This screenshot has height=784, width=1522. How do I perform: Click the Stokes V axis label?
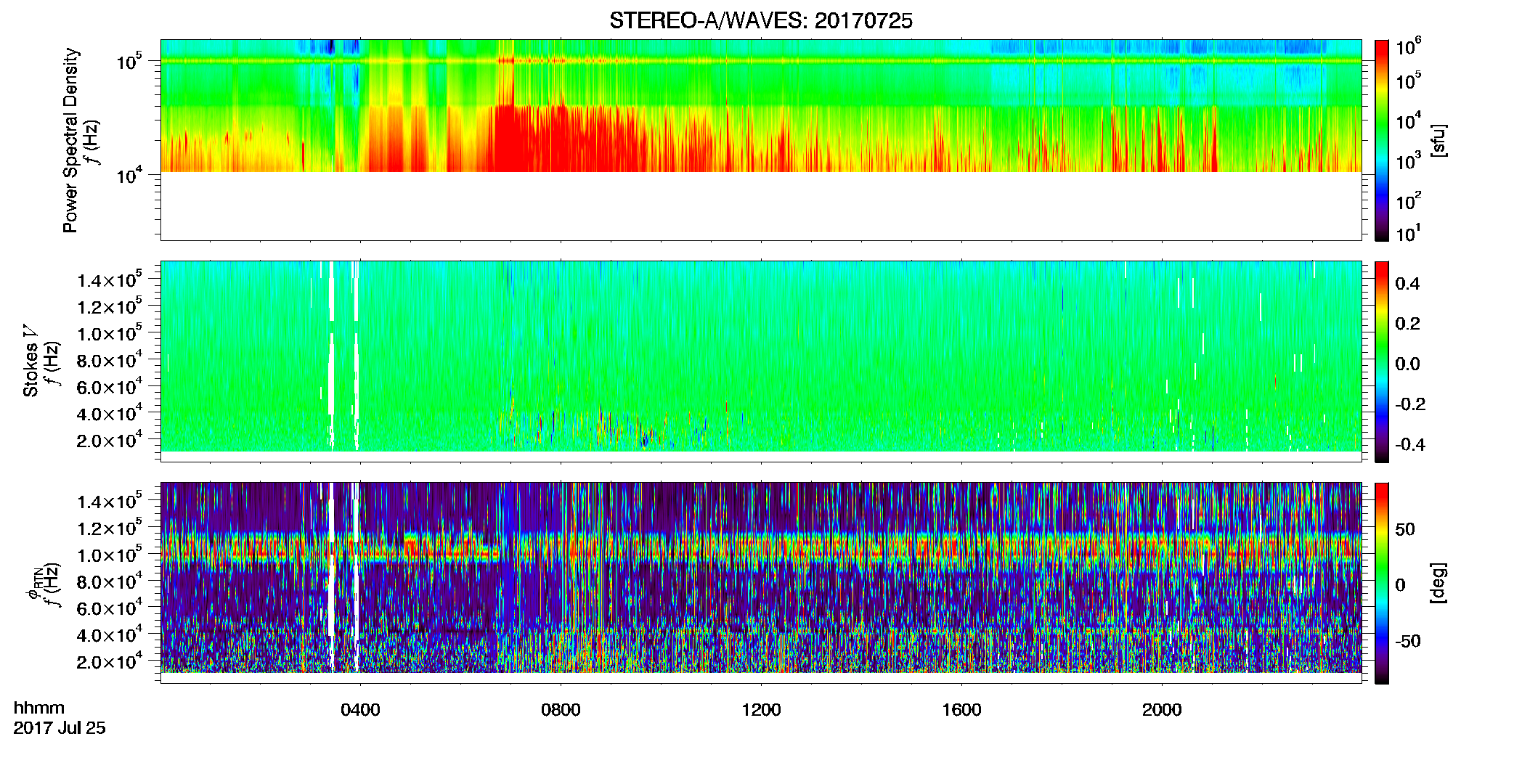[x=30, y=361]
